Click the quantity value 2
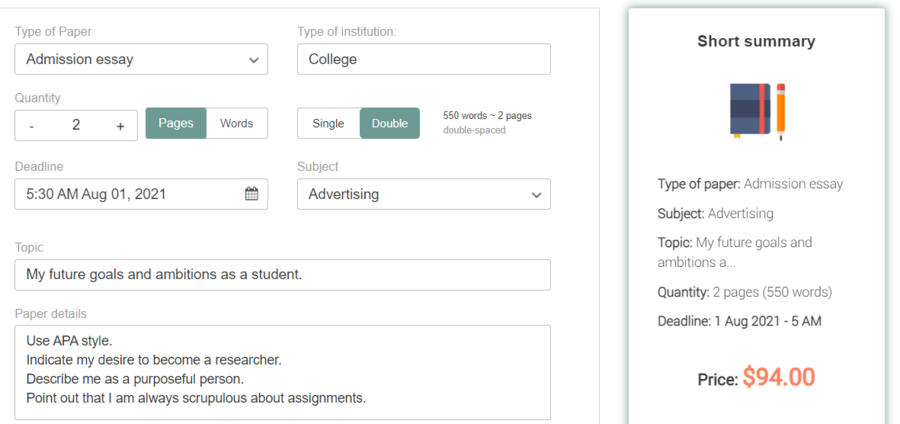900x424 pixels. point(76,125)
